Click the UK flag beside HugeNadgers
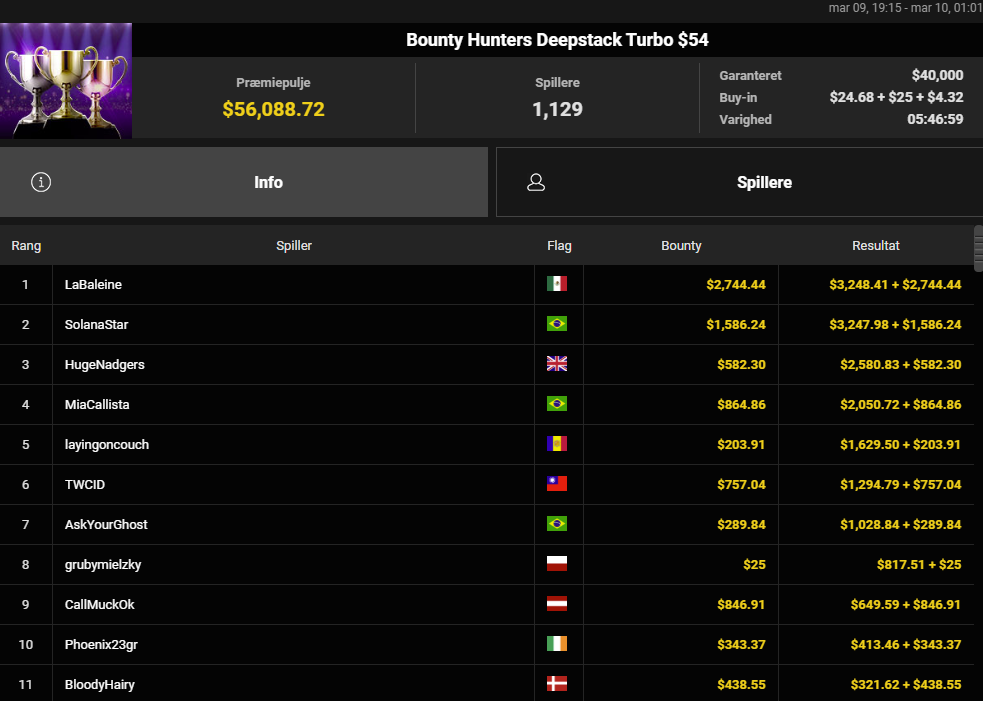The width and height of the screenshot is (983, 701). point(557,364)
